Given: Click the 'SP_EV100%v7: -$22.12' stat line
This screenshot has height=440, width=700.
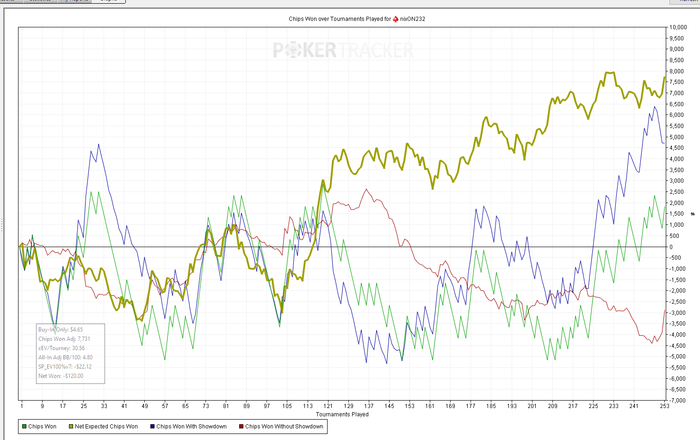Looking at the screenshot, I should point(65,367).
